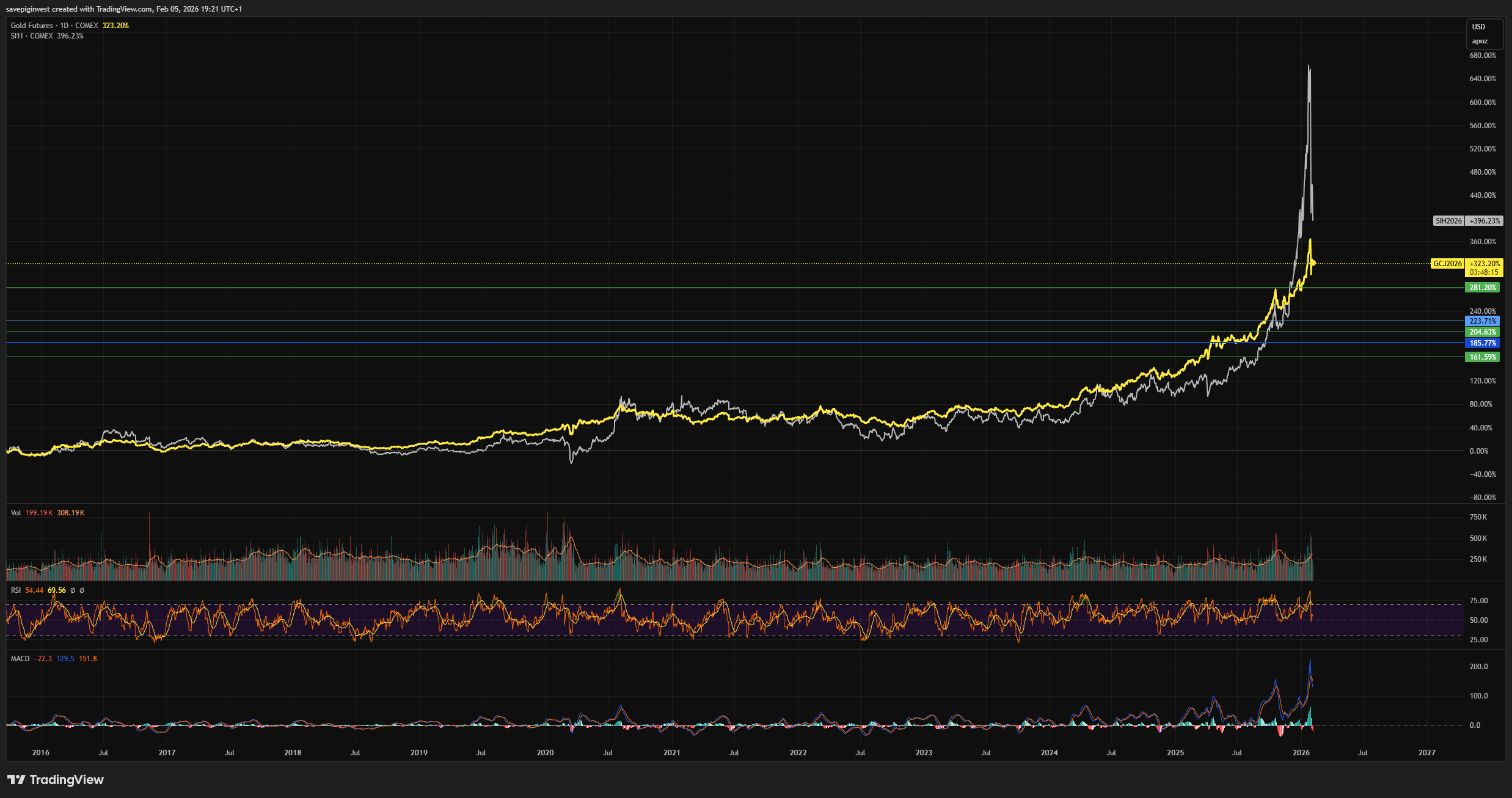Click the TradingView logo at bottom left

tap(56, 780)
